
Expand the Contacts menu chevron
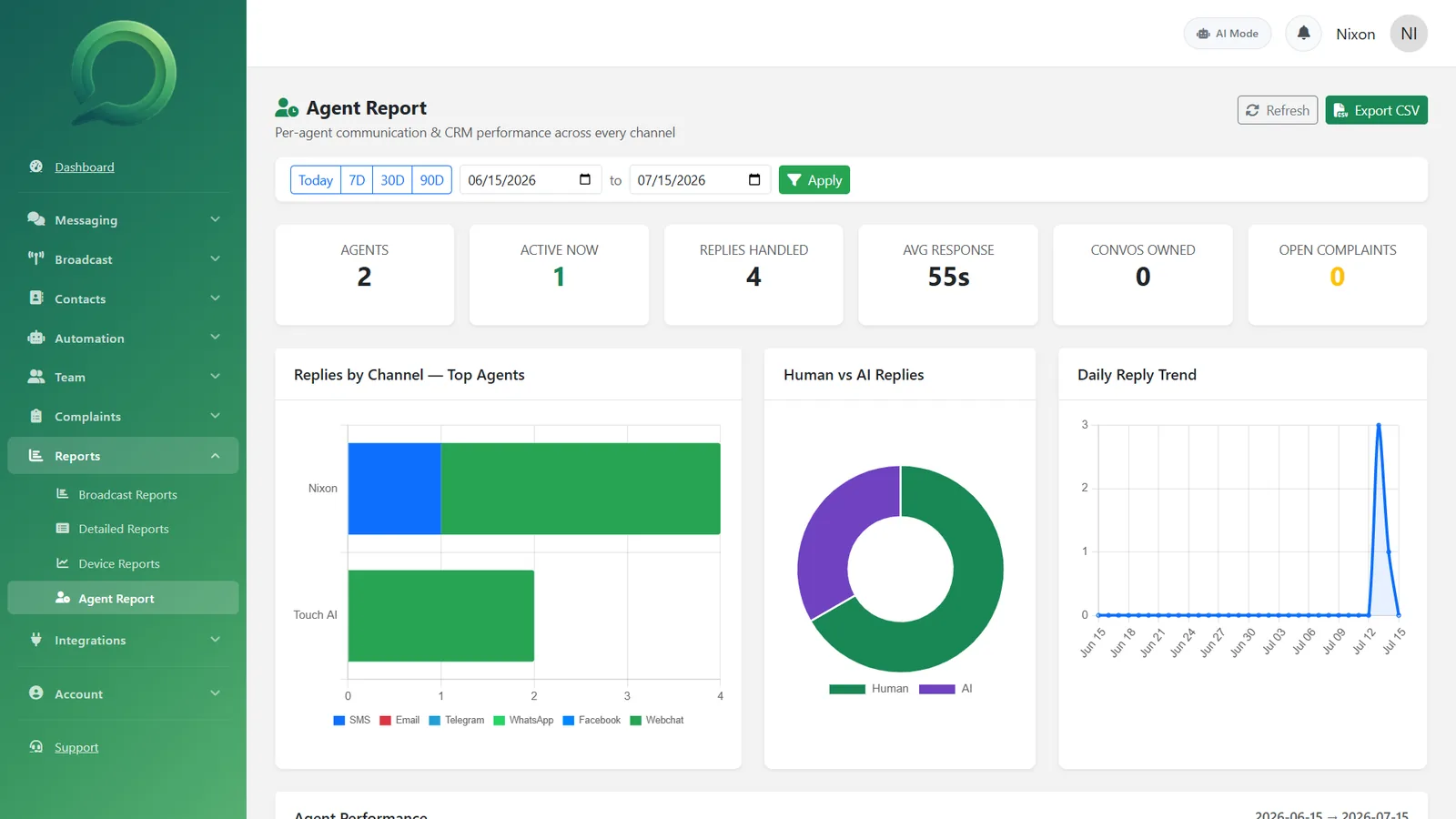[216, 298]
